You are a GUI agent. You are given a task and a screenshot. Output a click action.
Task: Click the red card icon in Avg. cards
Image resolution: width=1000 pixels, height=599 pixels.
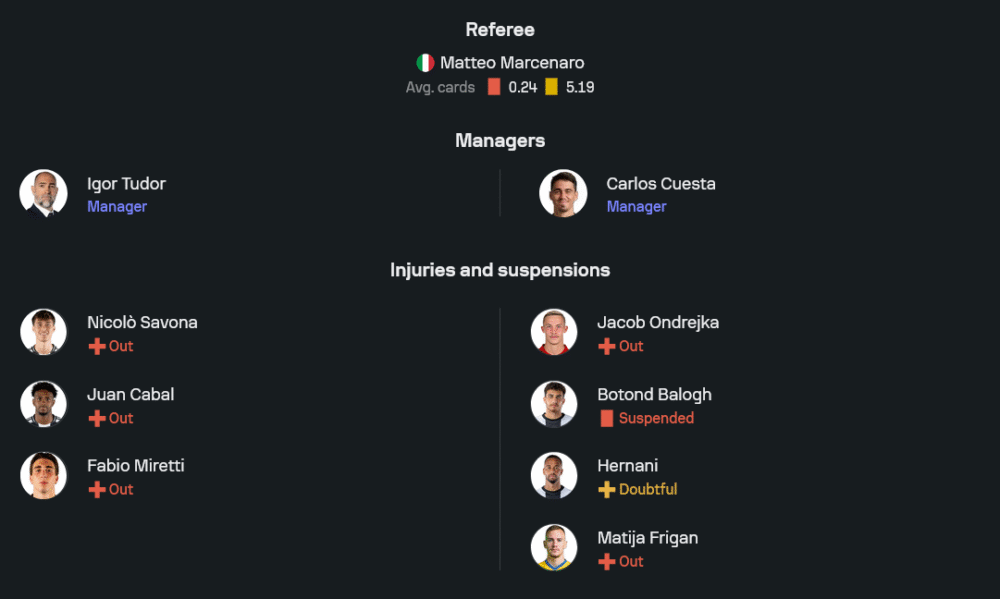click(494, 87)
